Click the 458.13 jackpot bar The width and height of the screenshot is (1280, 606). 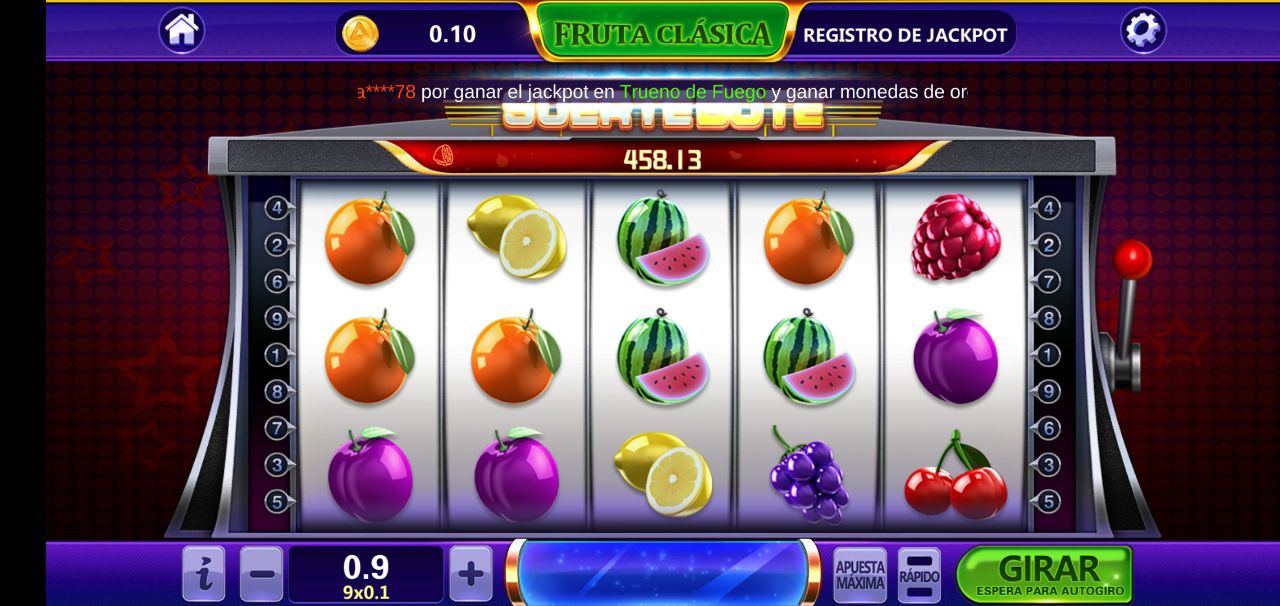[662, 158]
